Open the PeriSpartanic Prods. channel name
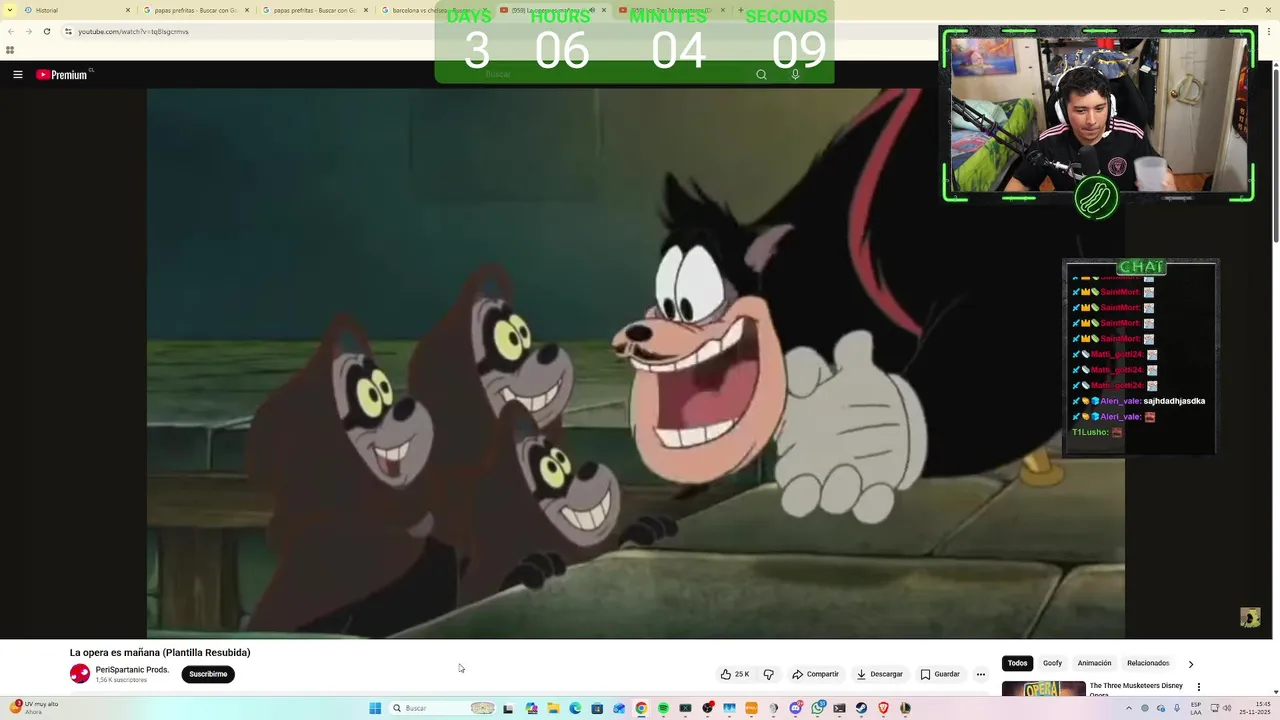Image resolution: width=1280 pixels, height=720 pixels. (x=132, y=670)
